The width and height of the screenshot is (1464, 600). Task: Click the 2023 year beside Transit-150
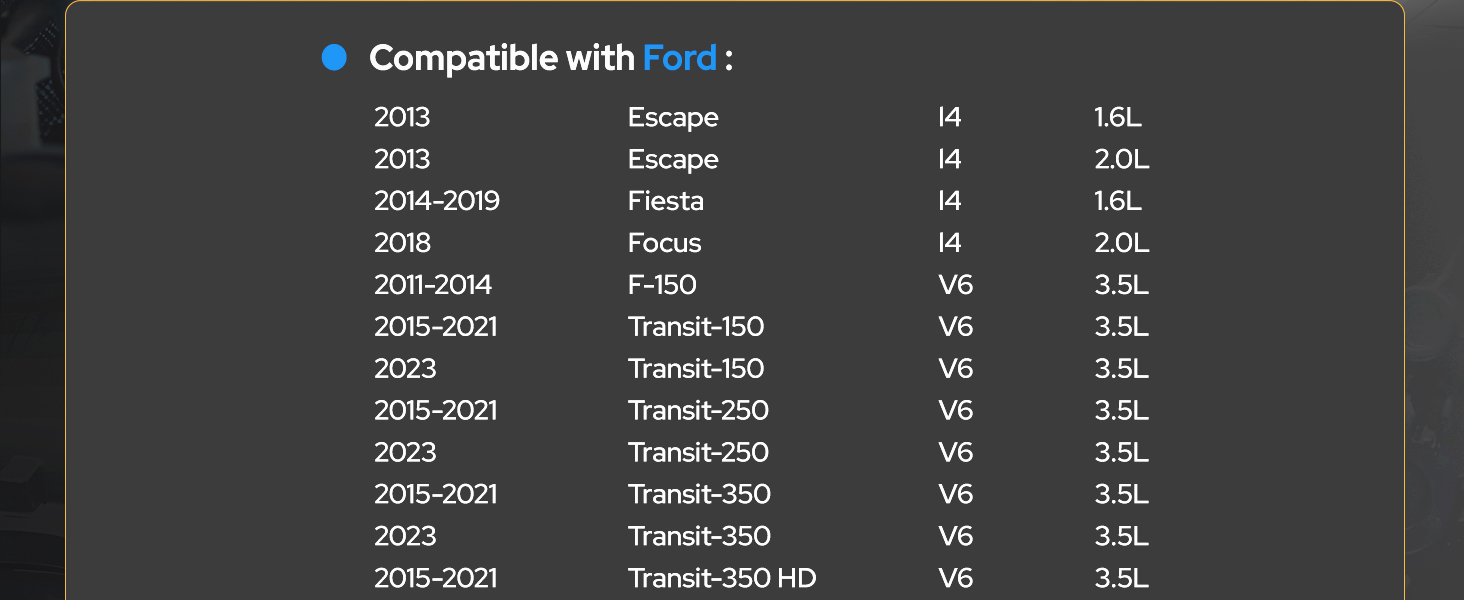[405, 369]
